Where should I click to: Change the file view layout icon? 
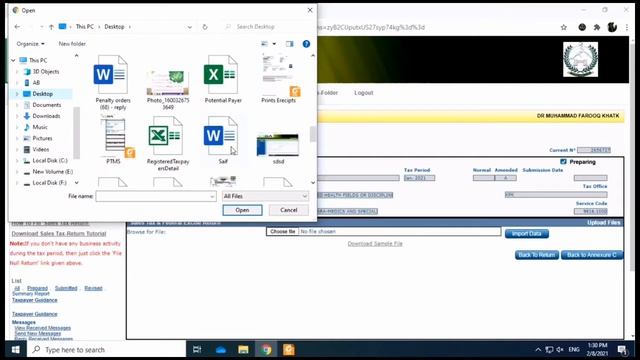(x=264, y=44)
